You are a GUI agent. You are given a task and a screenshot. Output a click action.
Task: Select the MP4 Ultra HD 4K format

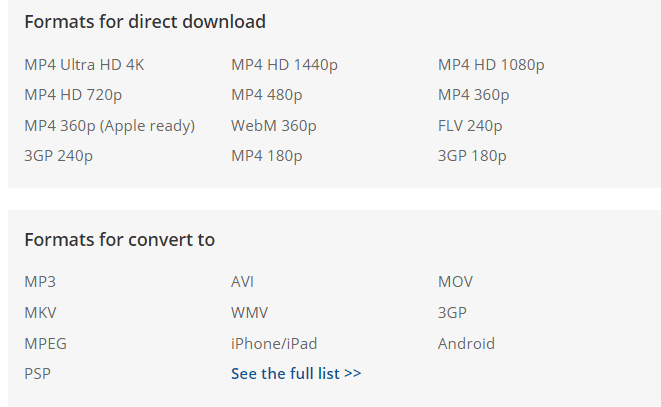coord(84,65)
